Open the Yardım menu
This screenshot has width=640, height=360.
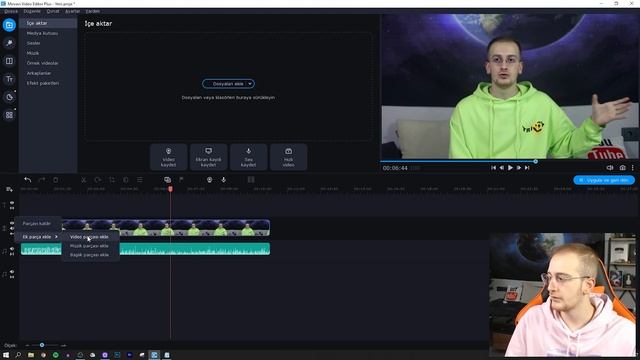click(93, 11)
